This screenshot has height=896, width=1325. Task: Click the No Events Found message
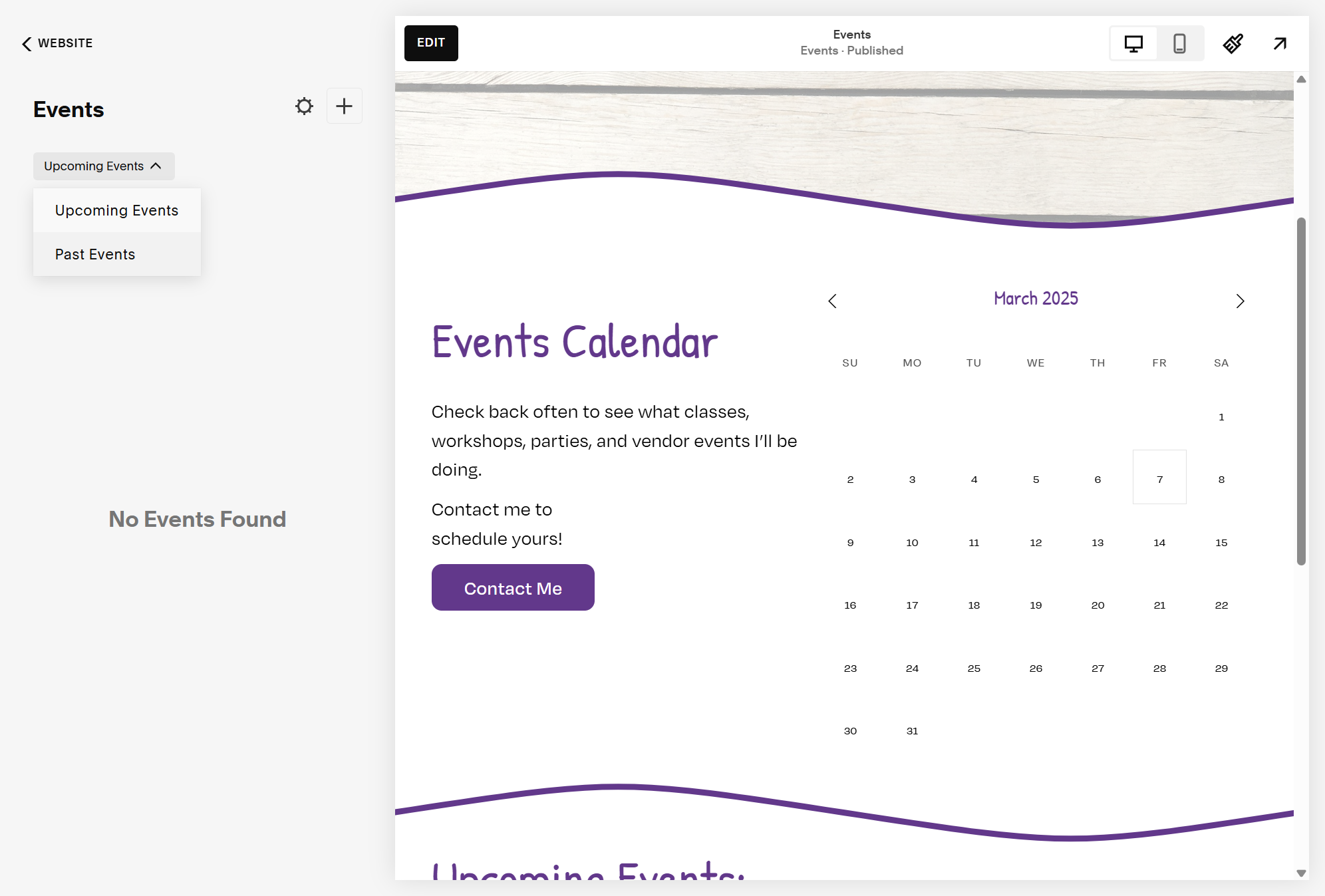coord(198,519)
